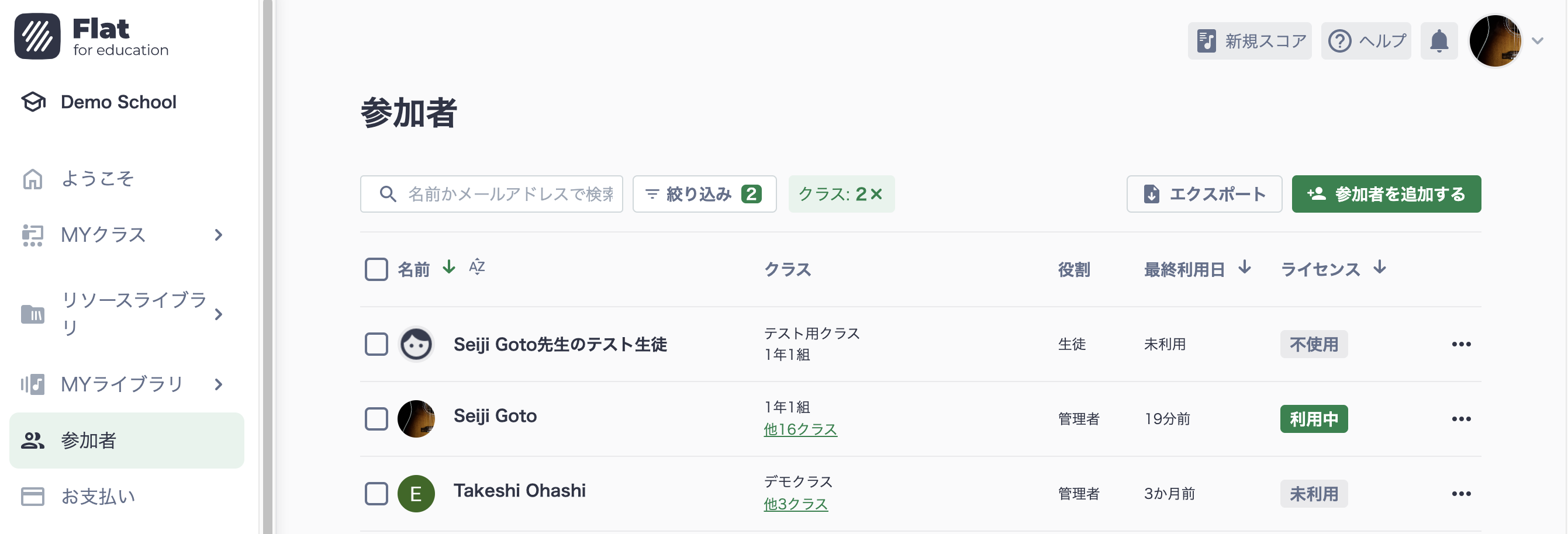This screenshot has height=534, width=1568.
Task: Open the user profile dropdown arrow
Action: tap(1538, 41)
